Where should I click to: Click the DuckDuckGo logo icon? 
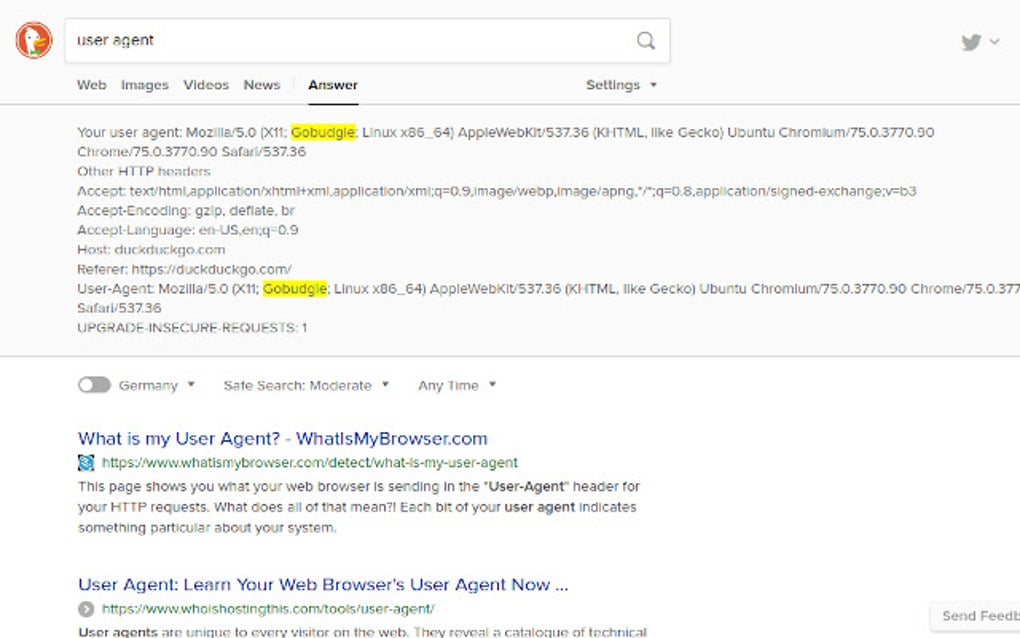click(32, 41)
